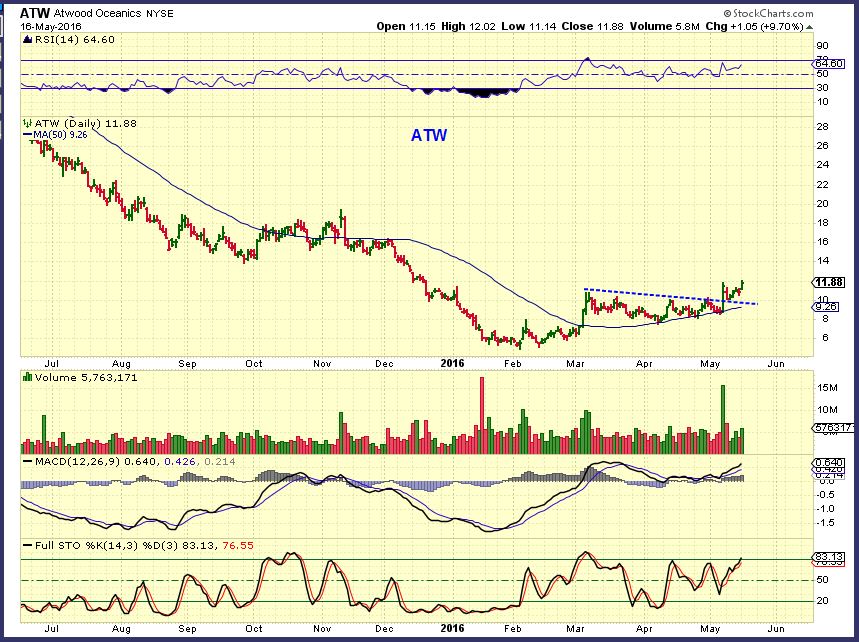
Task: Click the red 76.55 stochastic %D value
Action: [238, 546]
